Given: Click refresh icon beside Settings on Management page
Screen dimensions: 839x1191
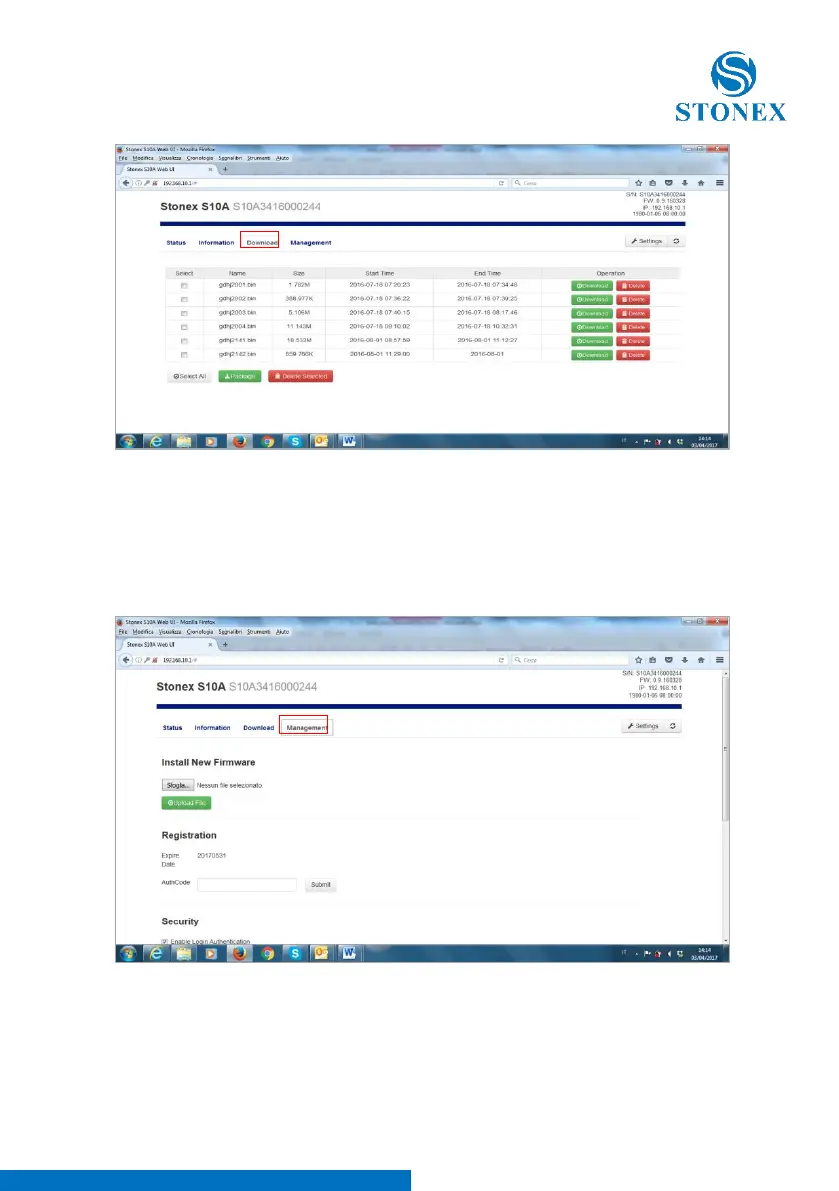Looking at the screenshot, I should pyautogui.click(x=673, y=726).
